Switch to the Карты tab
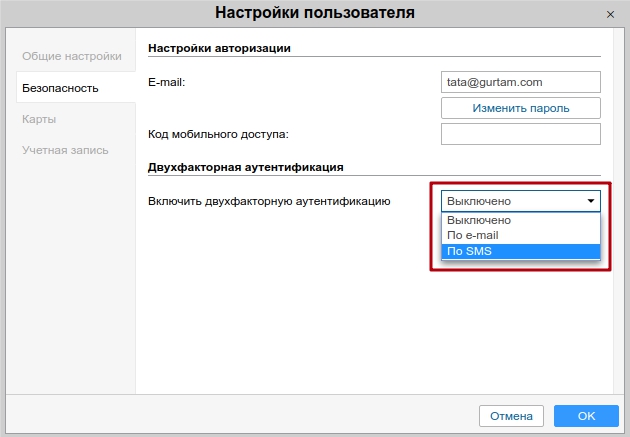 39,119
